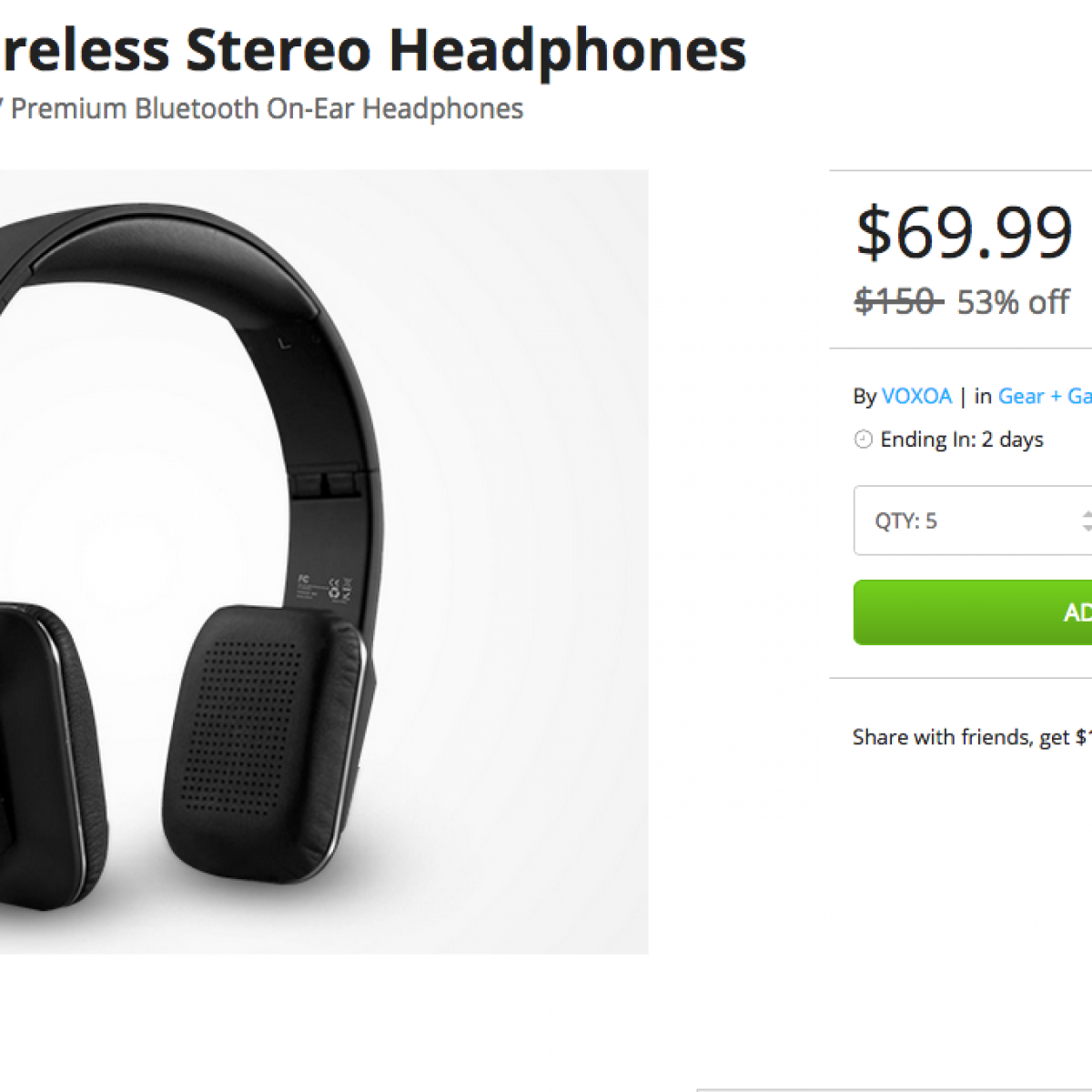Click the Wireless Stereo Headphones title
This screenshot has width=1092, height=1092.
click(373, 50)
